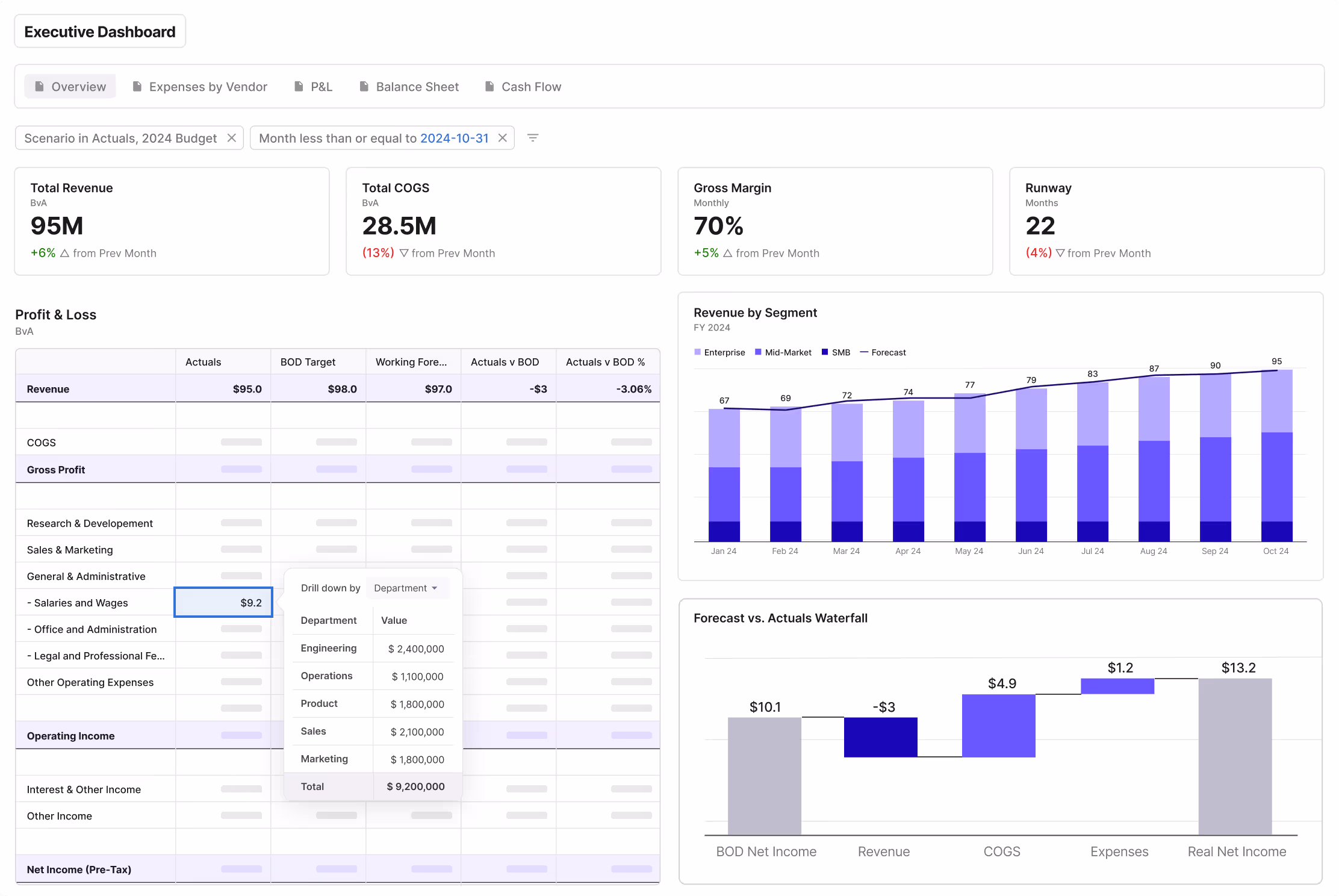
Task: Click the document icon beside Balance Sheet
Action: coord(364,87)
